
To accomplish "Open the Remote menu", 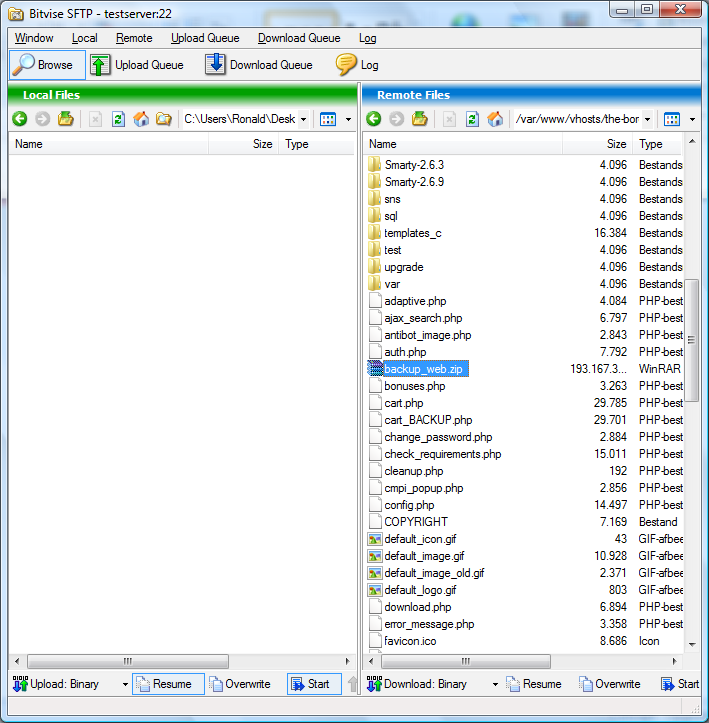I will 134,38.
